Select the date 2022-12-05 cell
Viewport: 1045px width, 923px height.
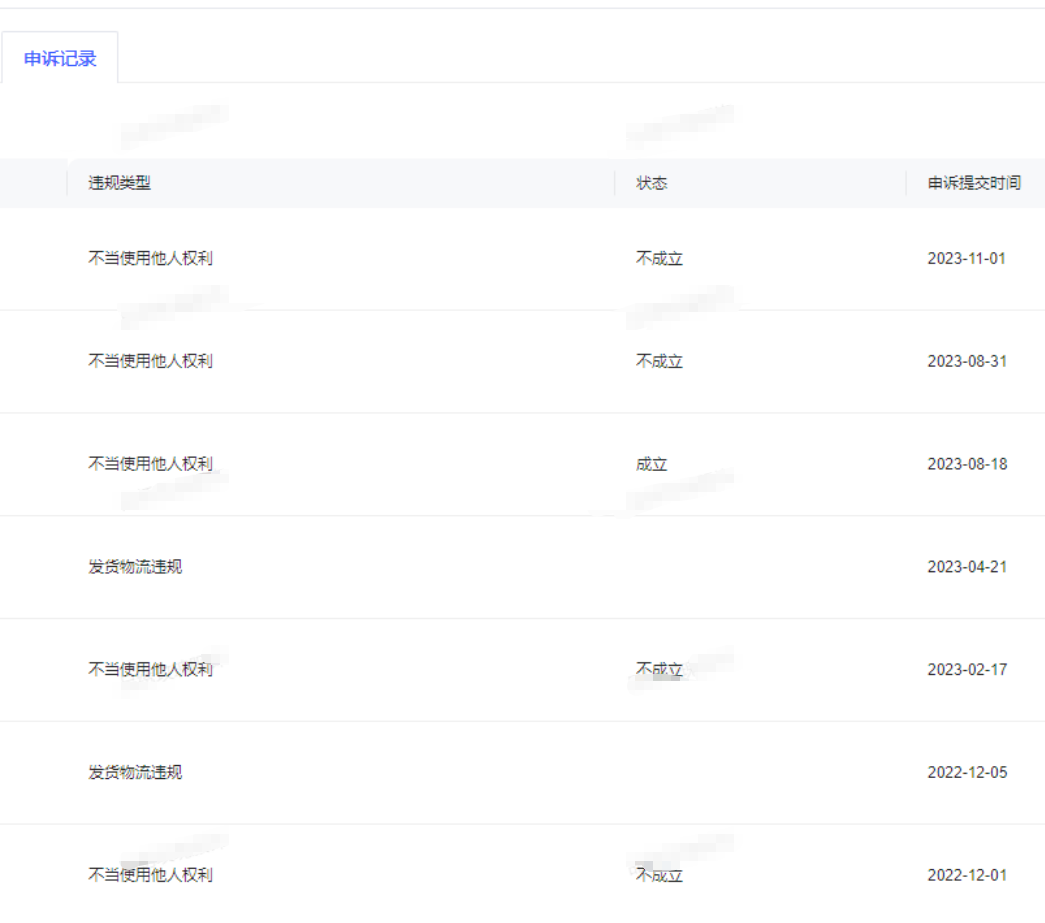966,773
